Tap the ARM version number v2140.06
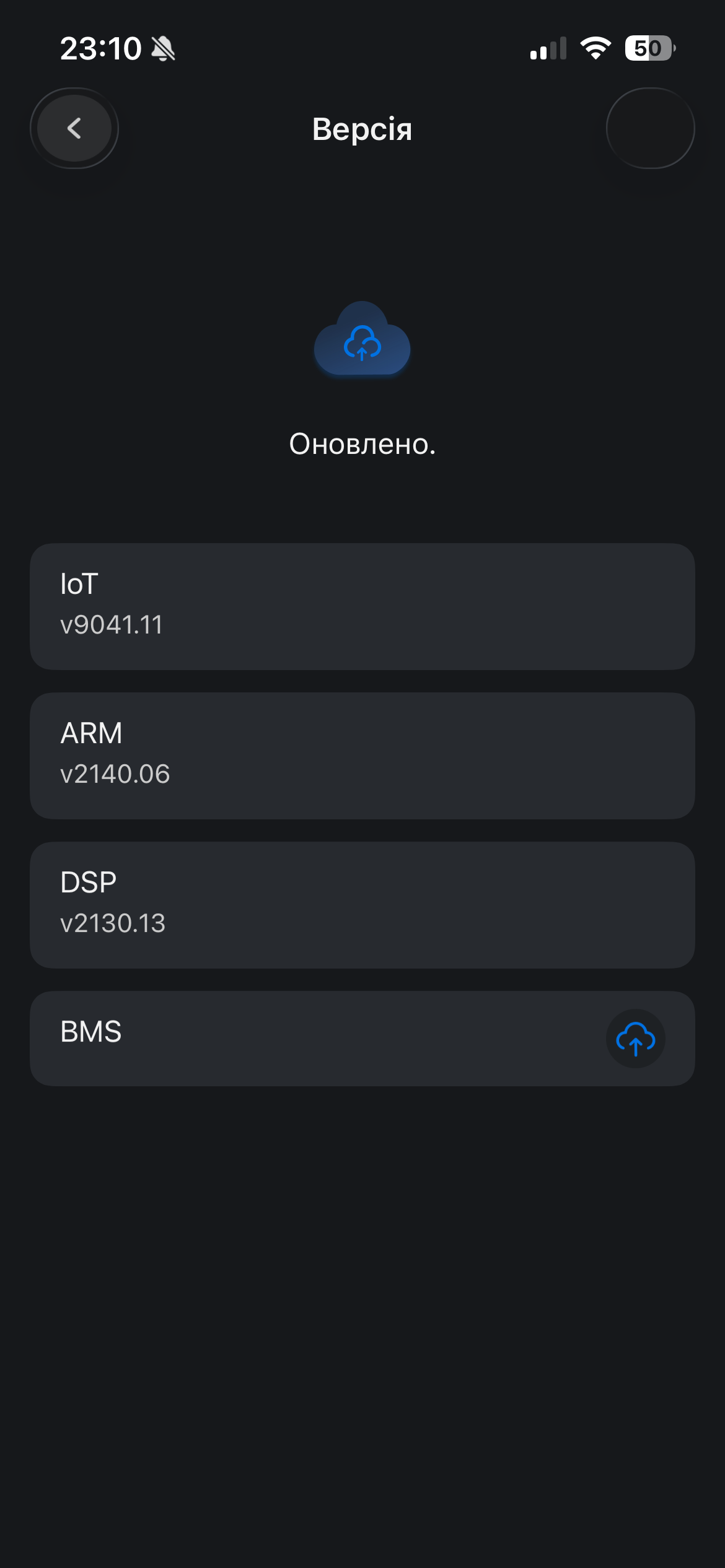This screenshot has height=1568, width=725. pyautogui.click(x=115, y=774)
